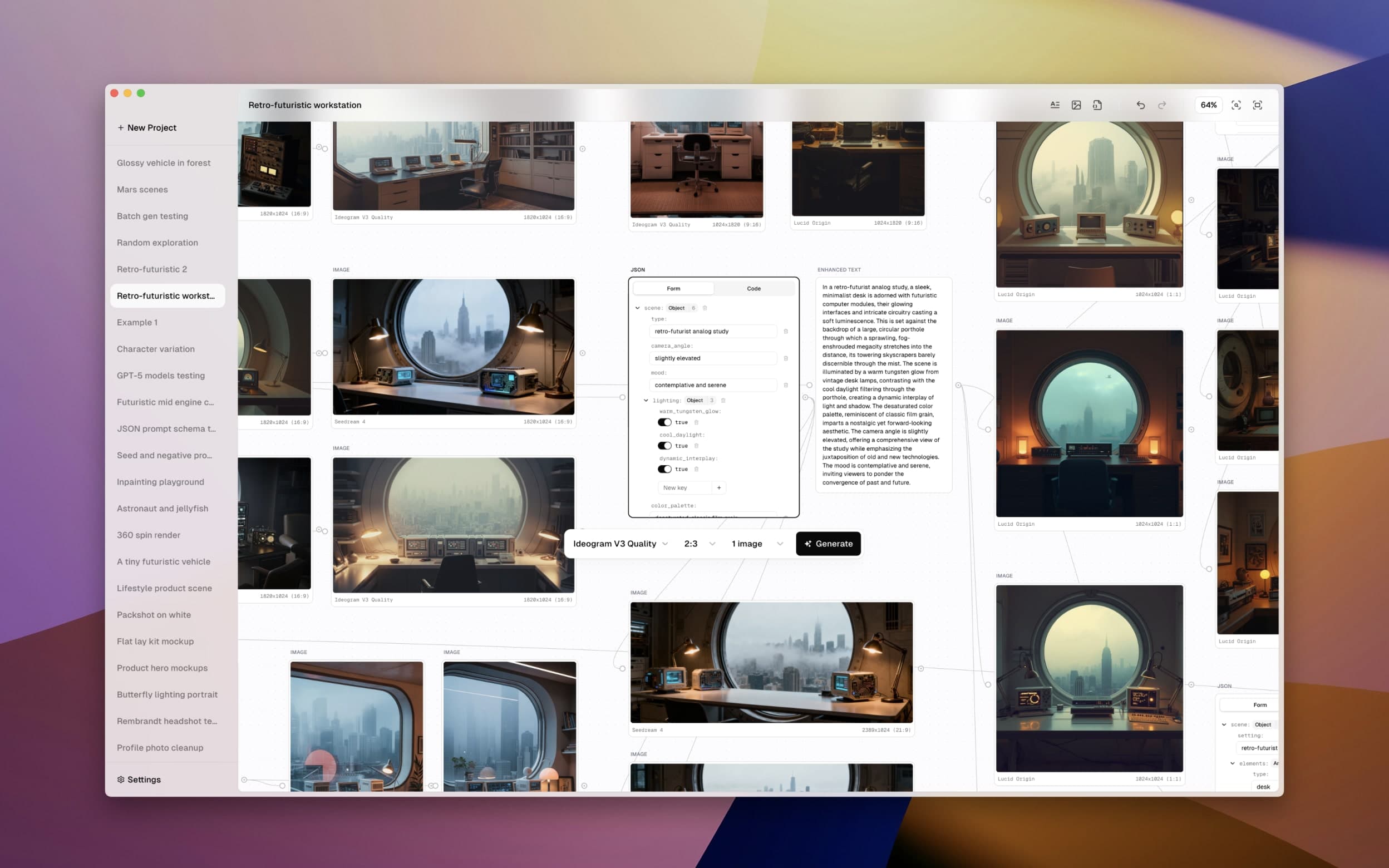Click the fit-to-screen frame icon

tap(1257, 105)
